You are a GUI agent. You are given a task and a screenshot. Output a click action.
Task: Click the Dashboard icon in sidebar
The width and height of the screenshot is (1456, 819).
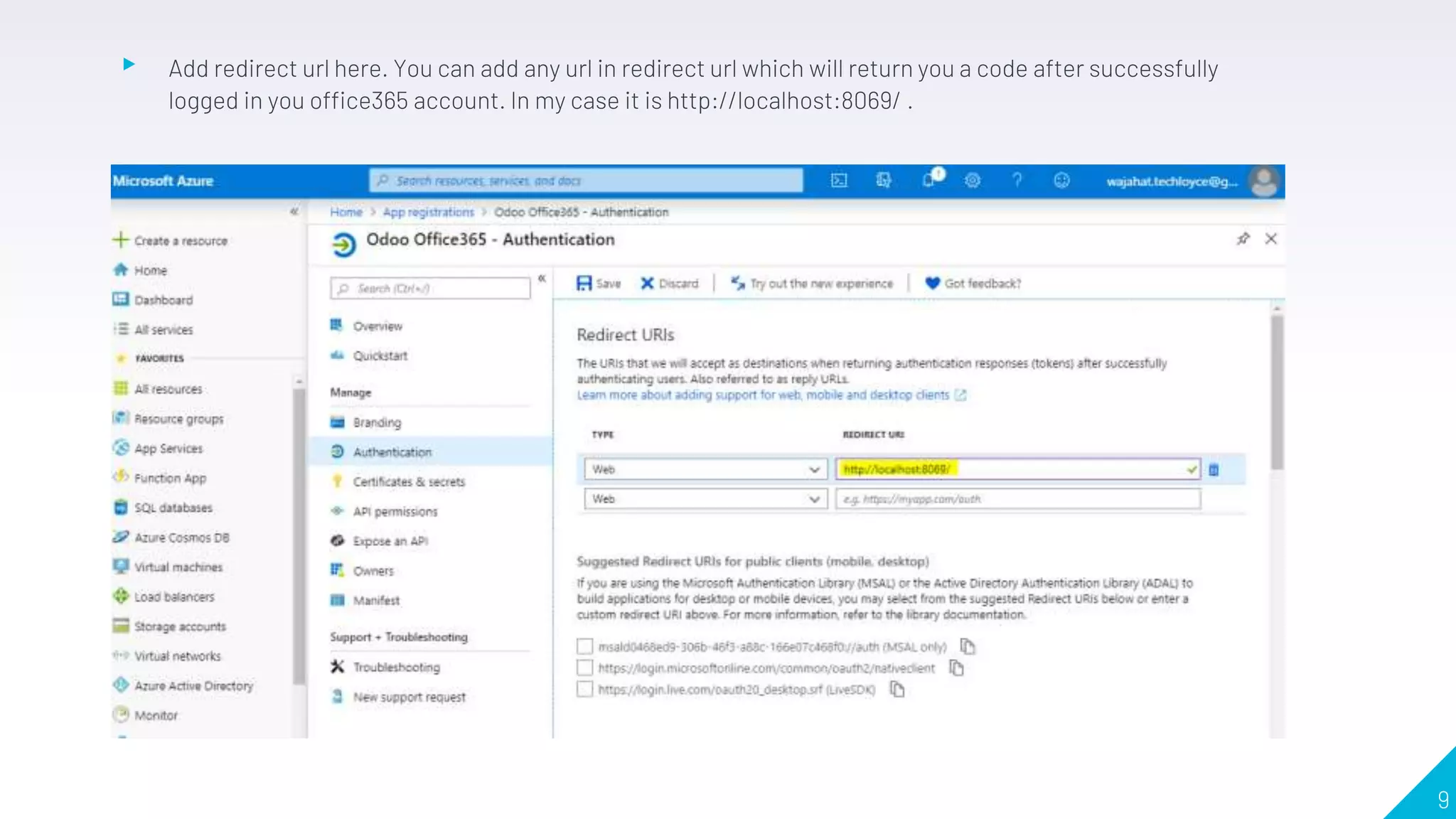click(x=121, y=299)
